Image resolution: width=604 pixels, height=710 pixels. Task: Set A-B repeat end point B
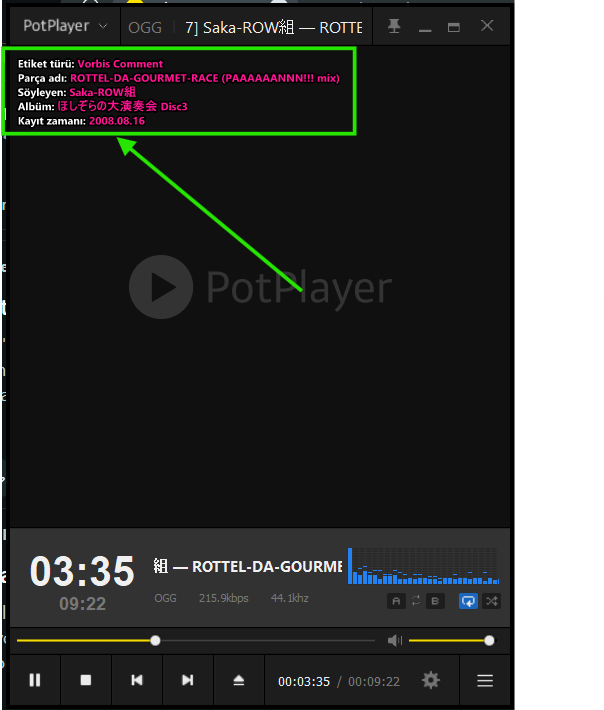pyautogui.click(x=435, y=601)
